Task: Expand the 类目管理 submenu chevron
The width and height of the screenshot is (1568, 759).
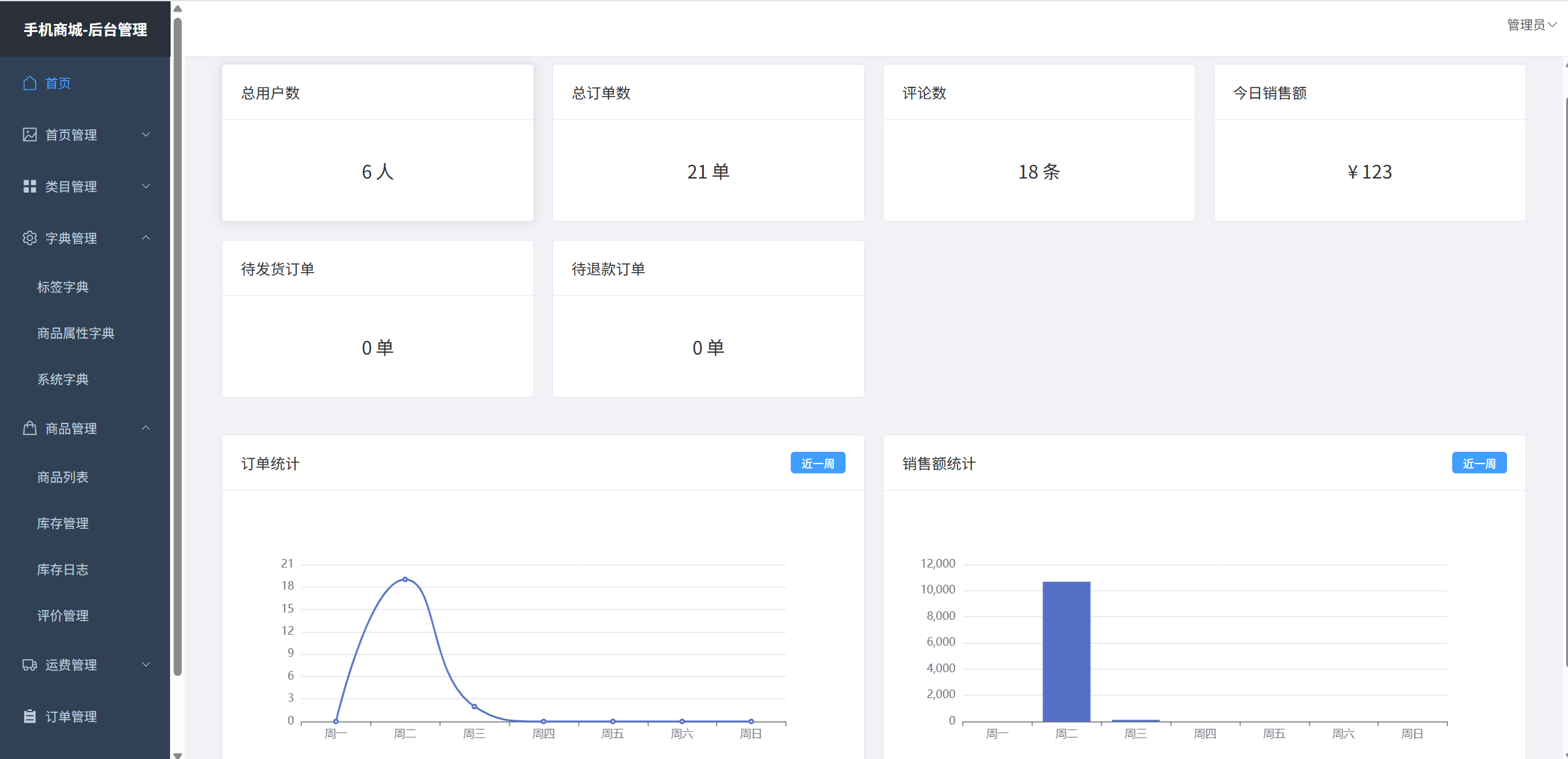Action: pyautogui.click(x=146, y=187)
